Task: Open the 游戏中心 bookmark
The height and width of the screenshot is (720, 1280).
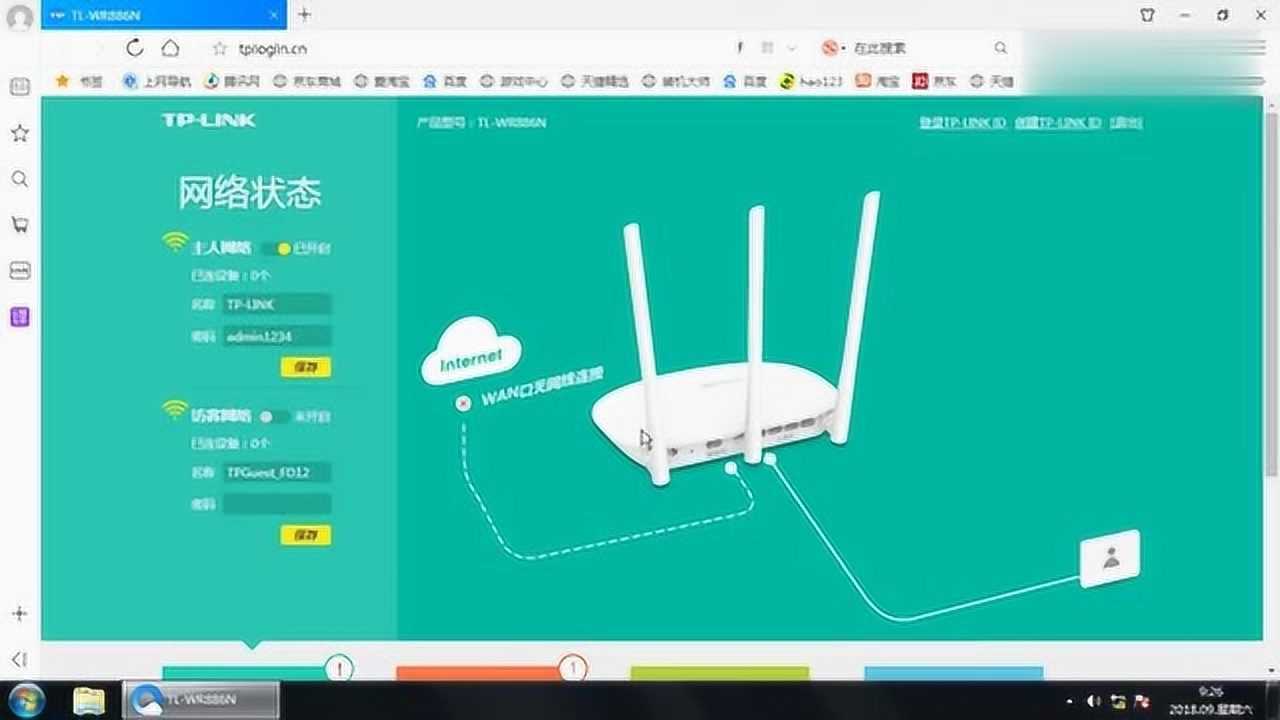Action: [514, 81]
